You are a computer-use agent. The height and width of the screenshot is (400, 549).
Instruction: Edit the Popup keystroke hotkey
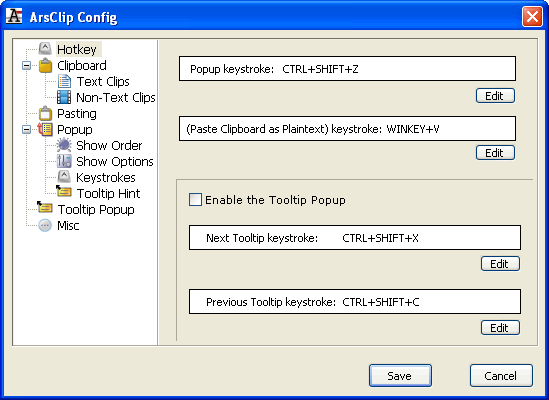pyautogui.click(x=495, y=96)
